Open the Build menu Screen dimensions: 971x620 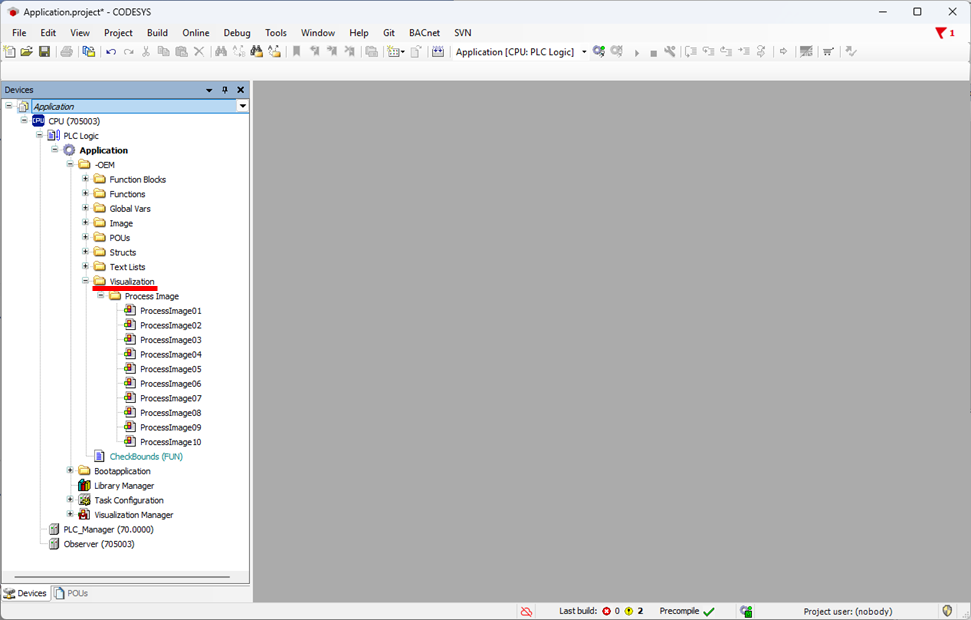click(157, 33)
